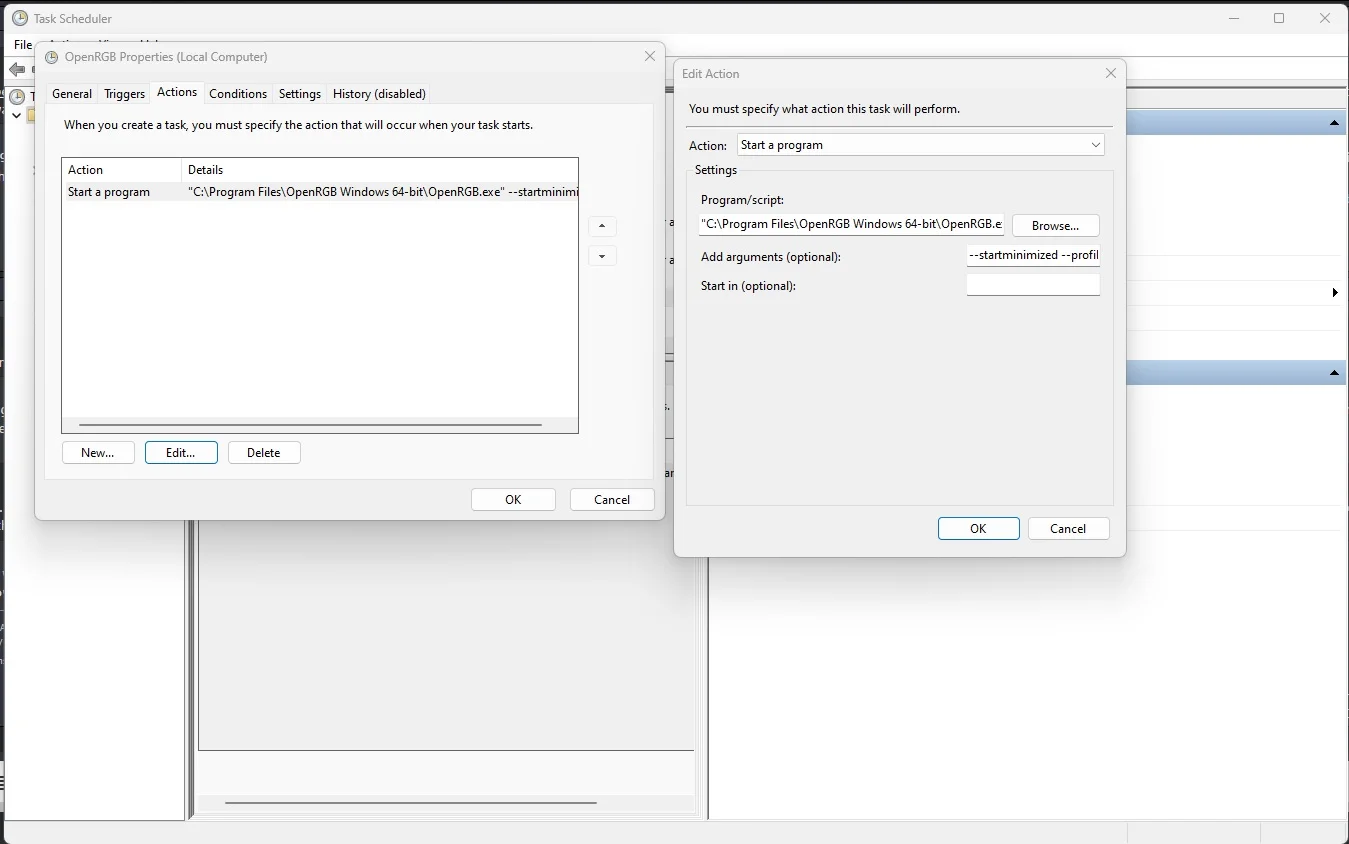Open the Conditions tab
This screenshot has height=844, width=1349.
pyautogui.click(x=238, y=93)
